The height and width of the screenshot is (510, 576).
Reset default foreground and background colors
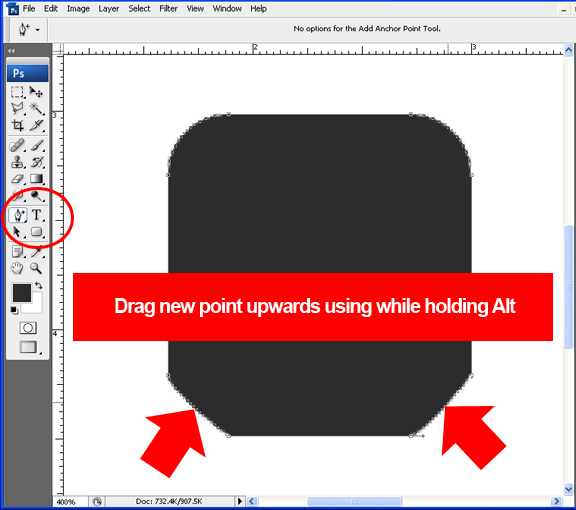[14, 310]
